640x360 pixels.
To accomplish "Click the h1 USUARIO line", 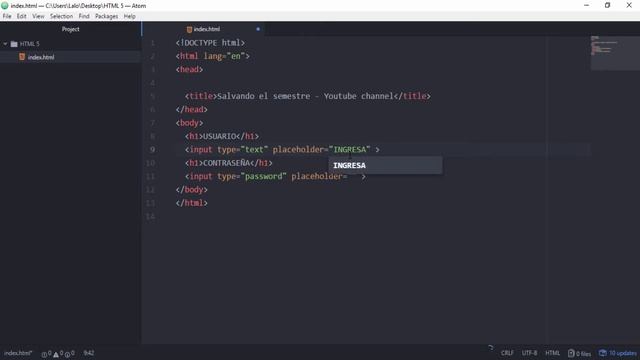I will [222, 136].
